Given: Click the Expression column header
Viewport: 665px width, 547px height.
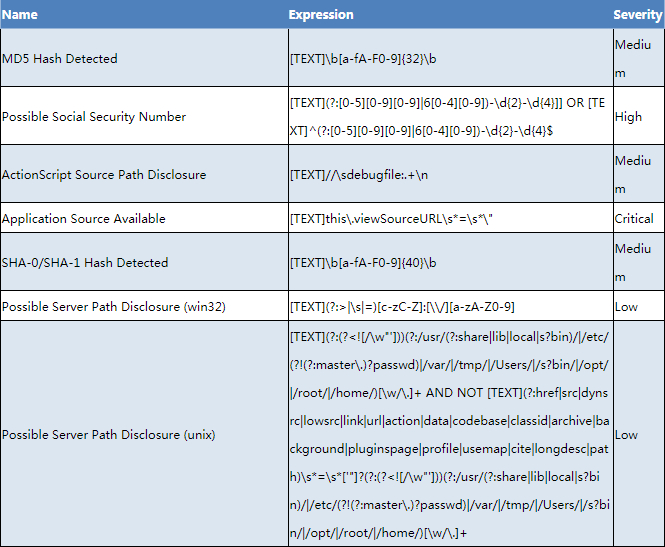Looking at the screenshot, I should point(321,15).
